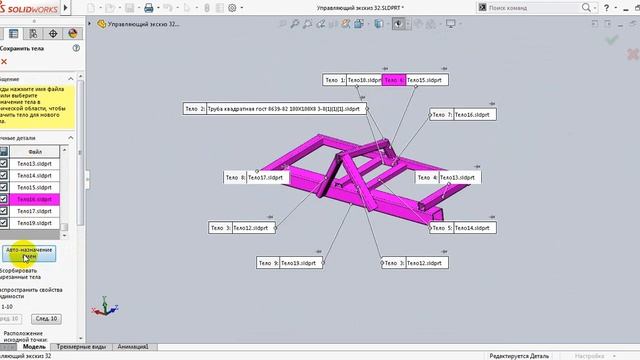Click the parts list scroll up arrow
The height and width of the screenshot is (360, 640).
tap(64, 150)
